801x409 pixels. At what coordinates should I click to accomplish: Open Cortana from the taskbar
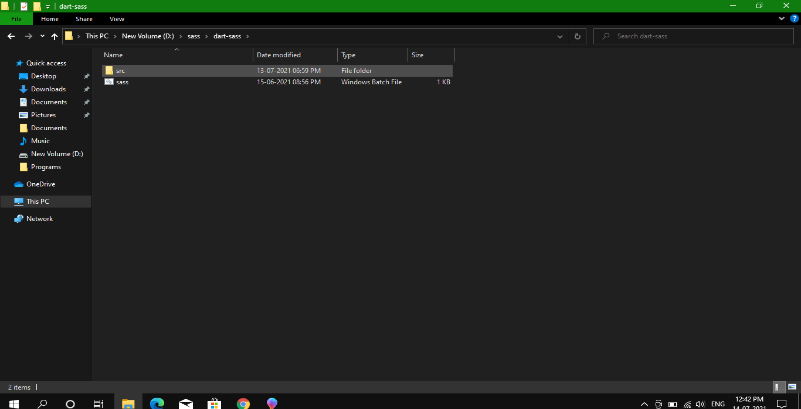coord(70,403)
